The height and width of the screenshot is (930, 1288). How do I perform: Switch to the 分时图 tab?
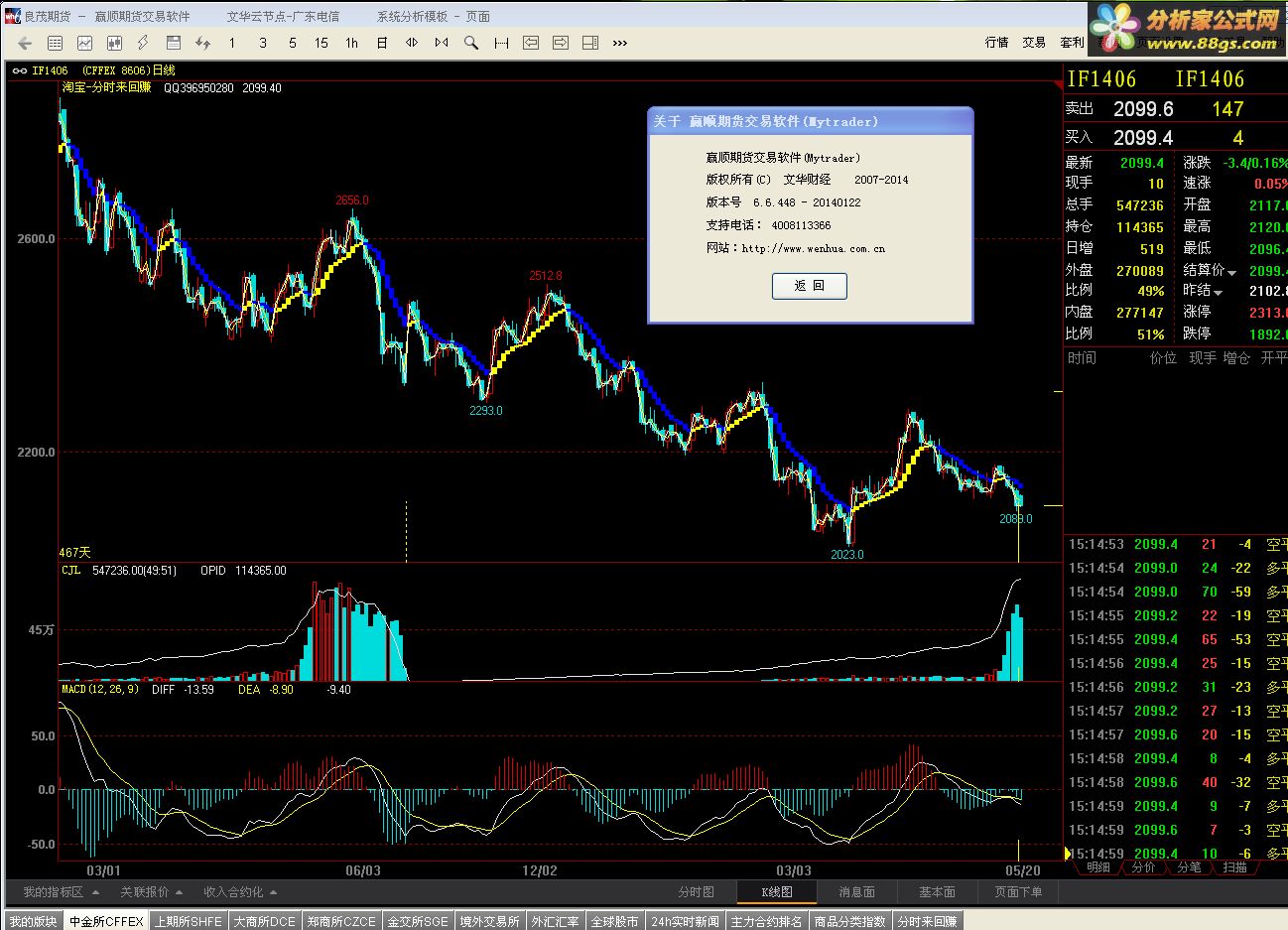[x=696, y=892]
